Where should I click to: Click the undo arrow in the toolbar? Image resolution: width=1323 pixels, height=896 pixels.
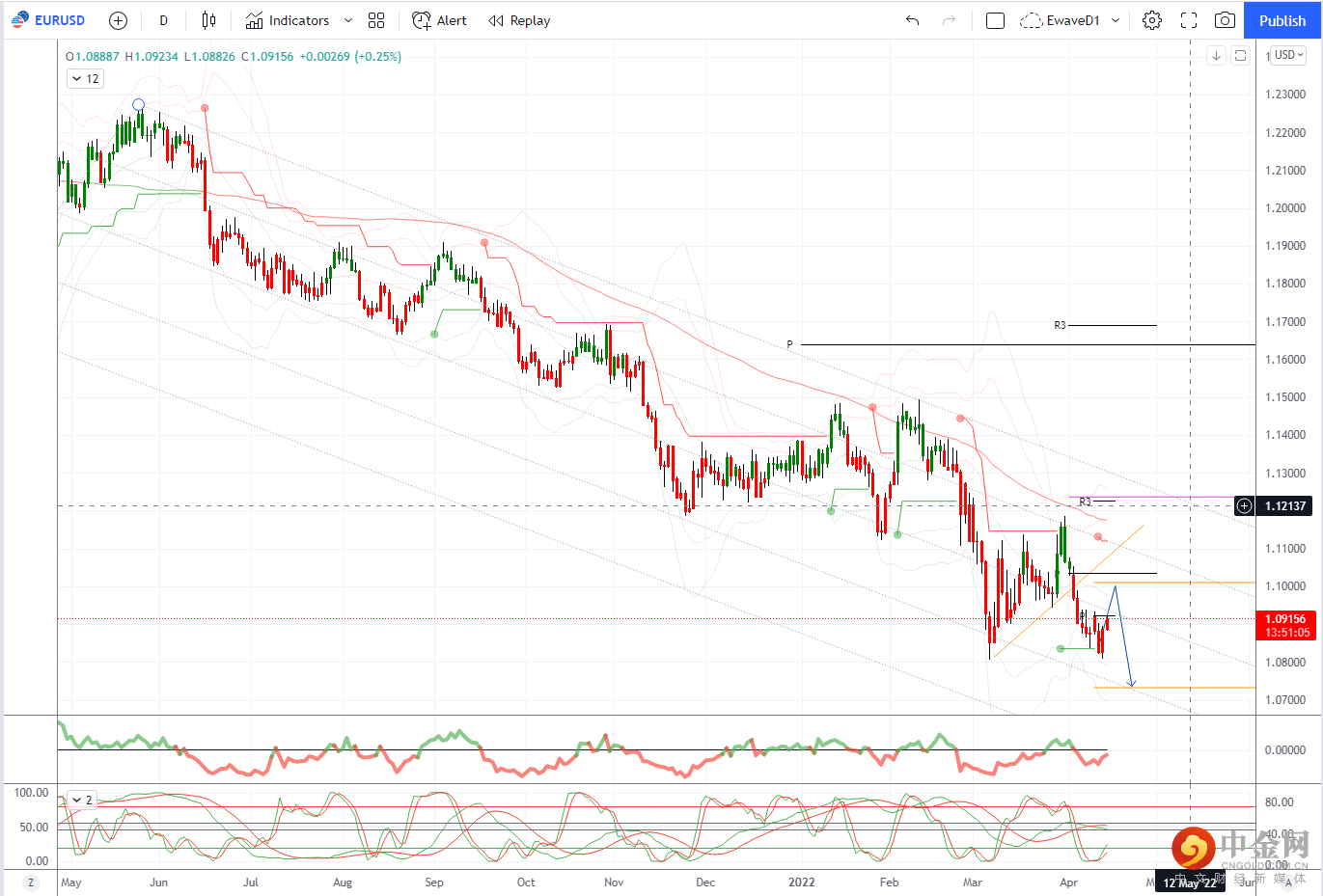(912, 20)
